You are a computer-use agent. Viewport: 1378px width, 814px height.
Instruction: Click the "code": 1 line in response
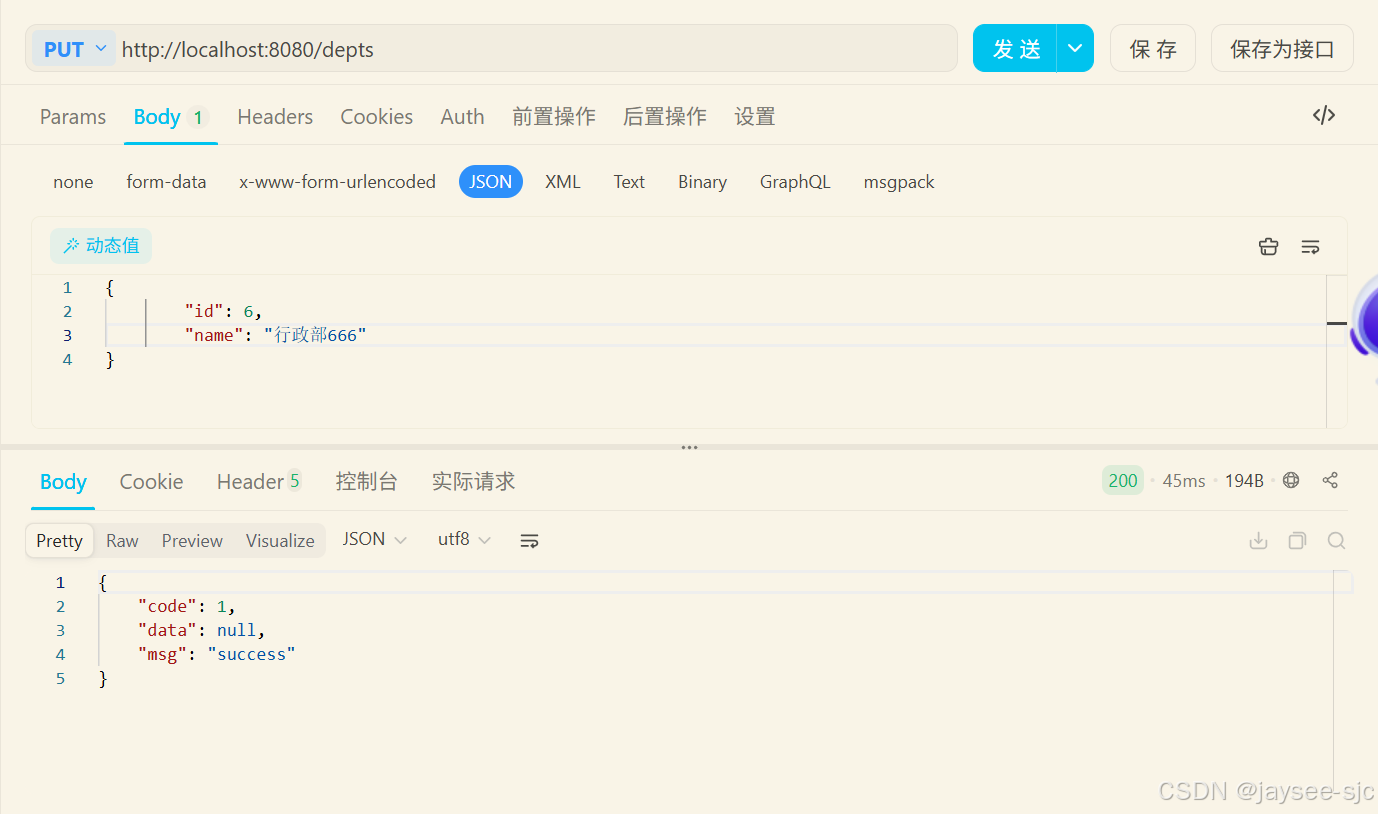click(x=187, y=606)
